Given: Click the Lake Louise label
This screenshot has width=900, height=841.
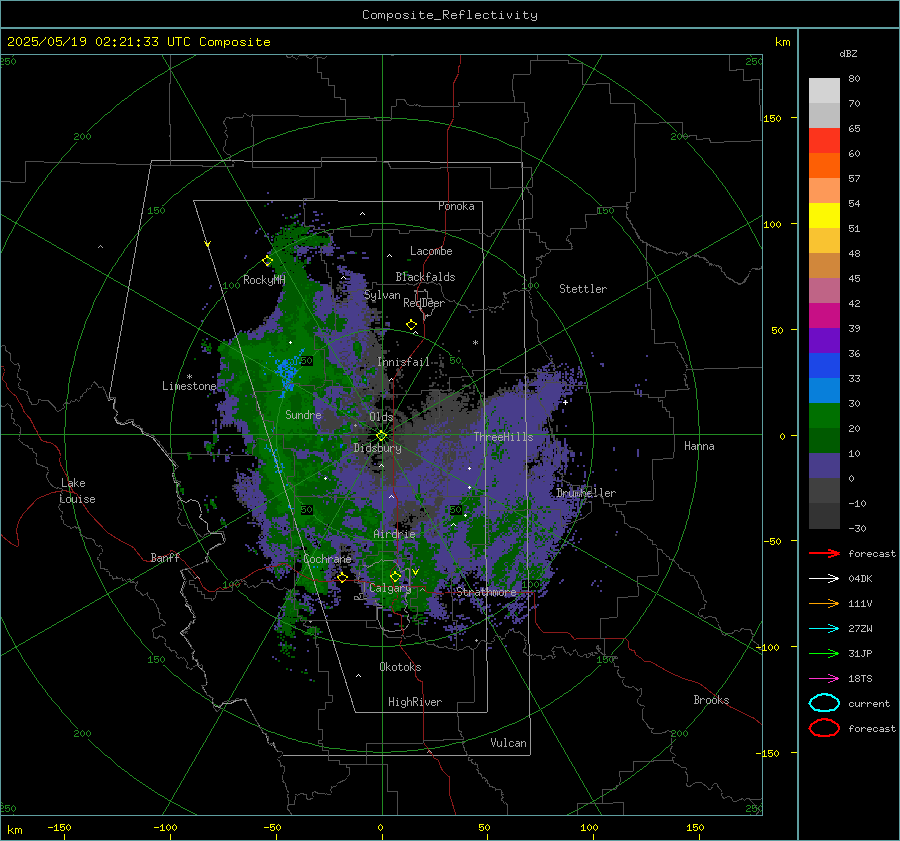Looking at the screenshot, I should tap(78, 491).
